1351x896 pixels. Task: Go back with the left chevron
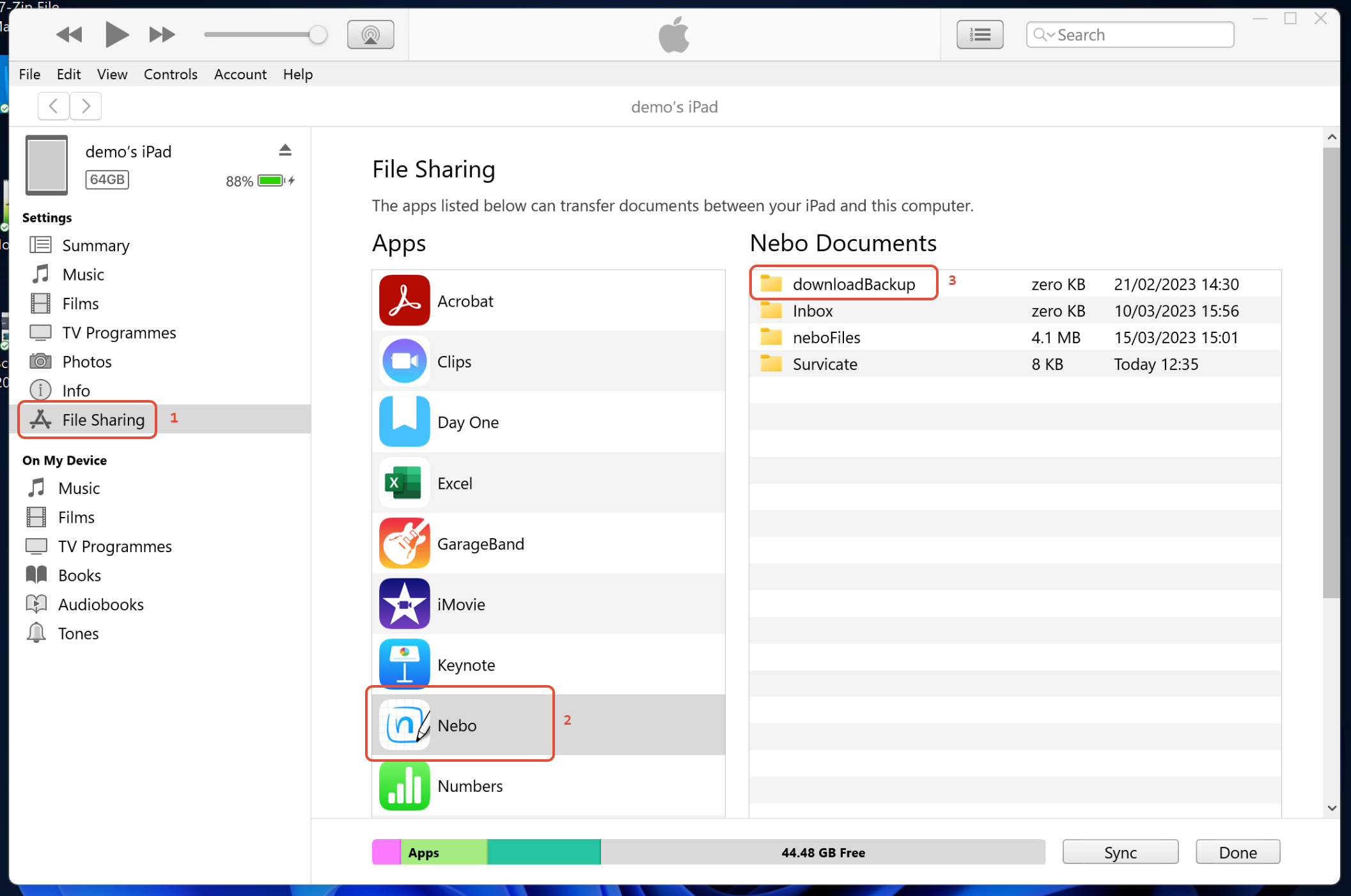pyautogui.click(x=54, y=106)
